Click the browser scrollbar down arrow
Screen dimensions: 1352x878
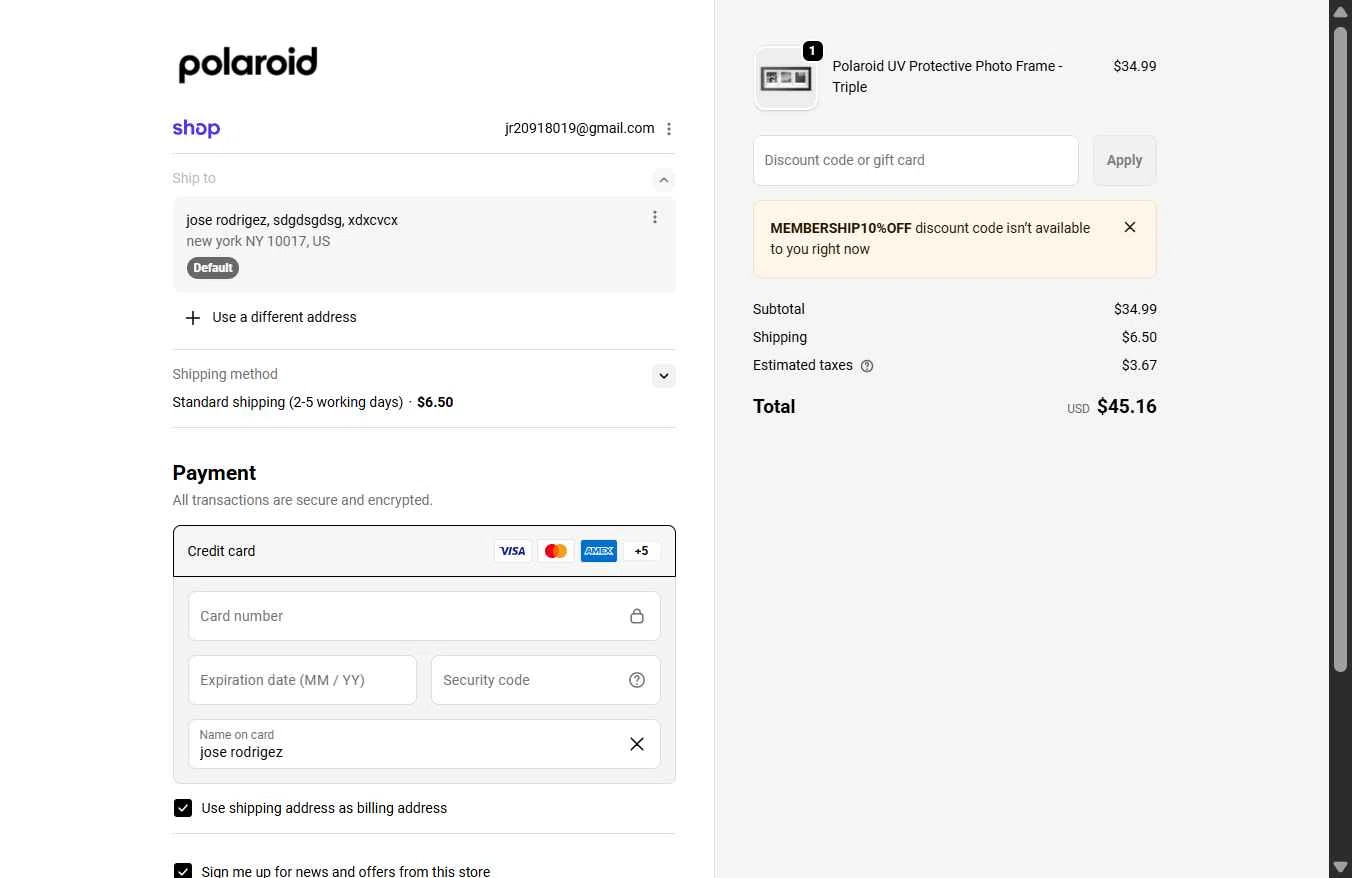pos(1340,866)
